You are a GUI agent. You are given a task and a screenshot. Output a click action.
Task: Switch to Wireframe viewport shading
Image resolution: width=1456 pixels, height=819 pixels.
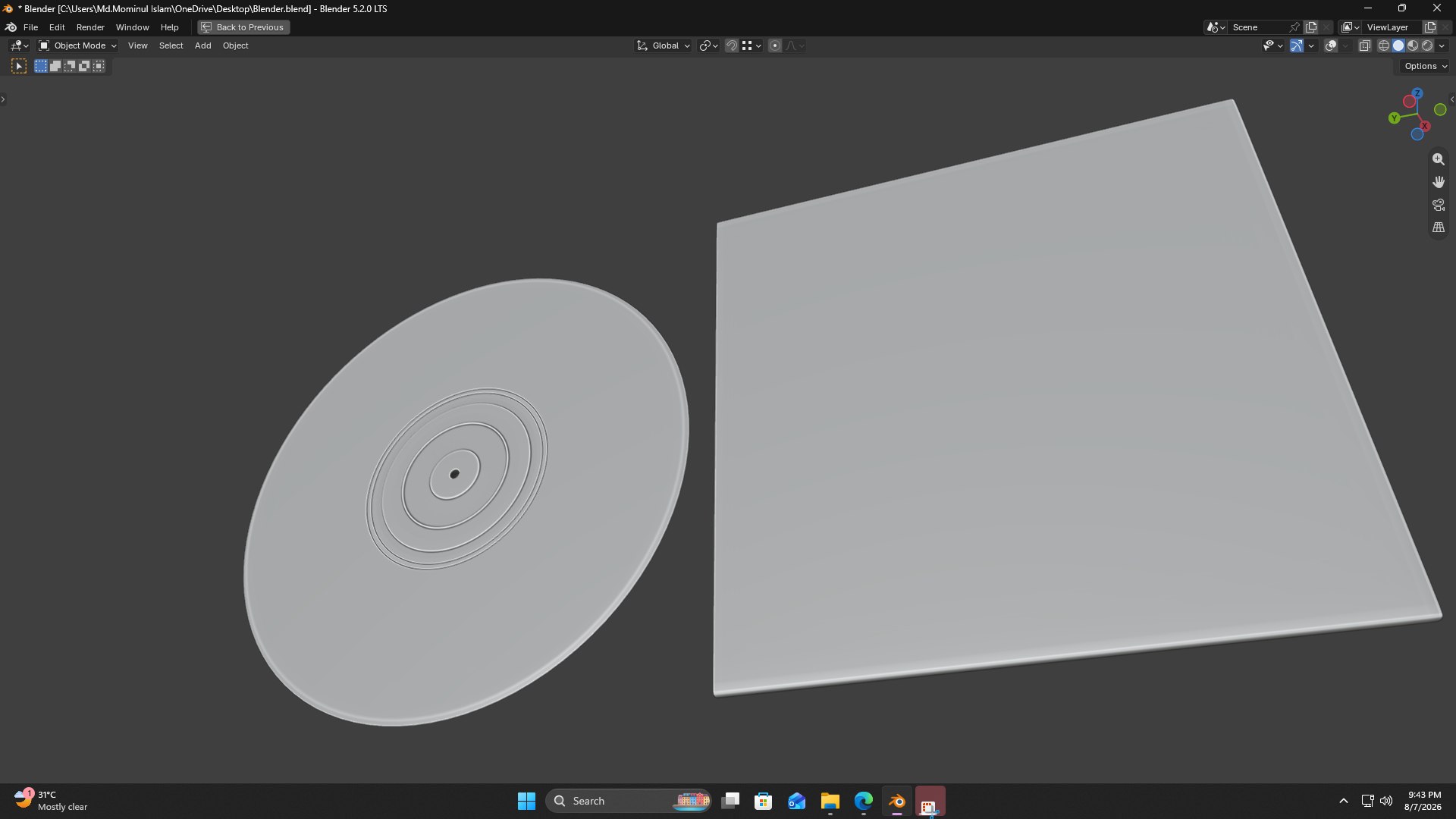pyautogui.click(x=1384, y=46)
